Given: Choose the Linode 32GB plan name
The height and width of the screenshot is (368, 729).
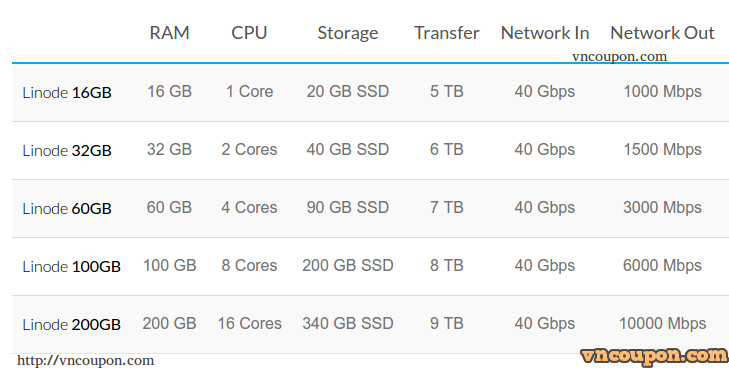Looking at the screenshot, I should [x=67, y=151].
